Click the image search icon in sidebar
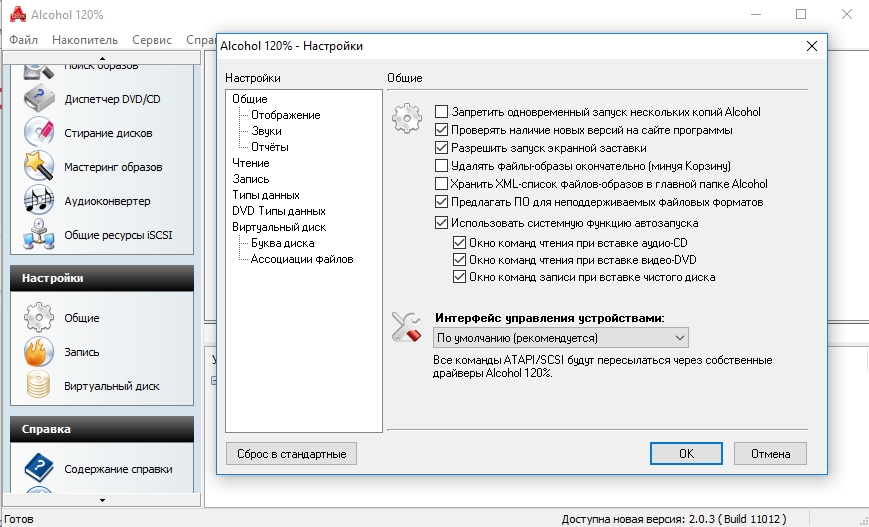 (39, 71)
